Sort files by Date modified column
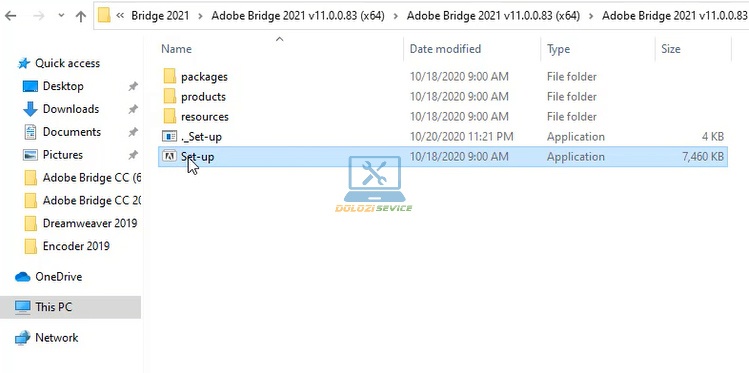Image resolution: width=749 pixels, height=373 pixels. tap(445, 49)
